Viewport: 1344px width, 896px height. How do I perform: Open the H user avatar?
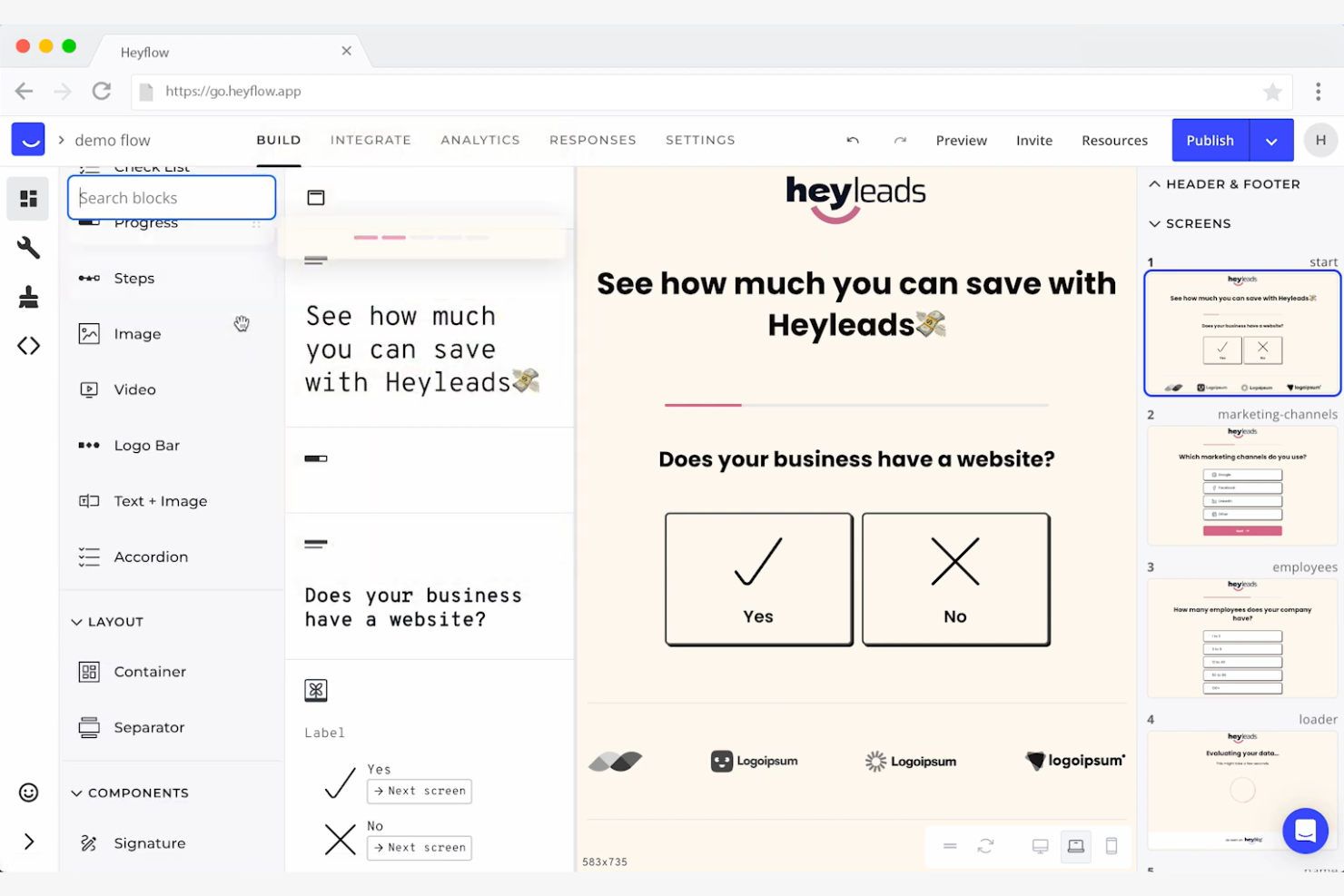(1320, 140)
